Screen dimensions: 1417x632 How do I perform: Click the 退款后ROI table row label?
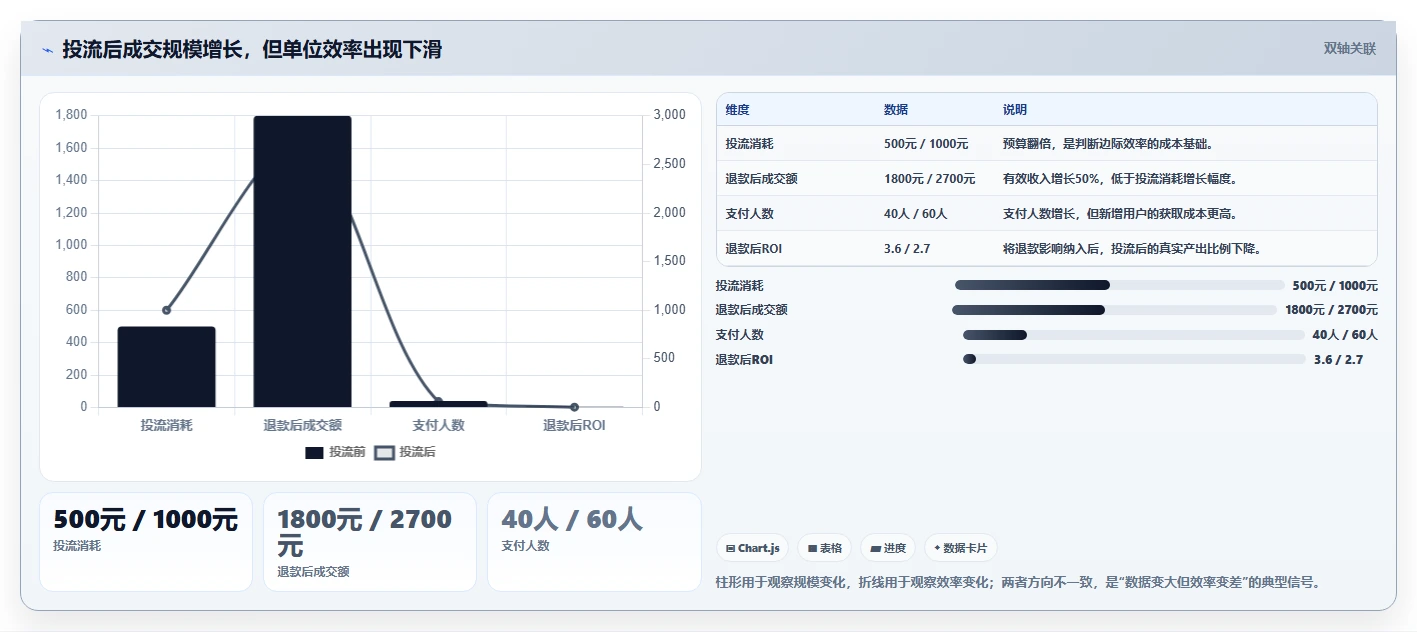(754, 249)
